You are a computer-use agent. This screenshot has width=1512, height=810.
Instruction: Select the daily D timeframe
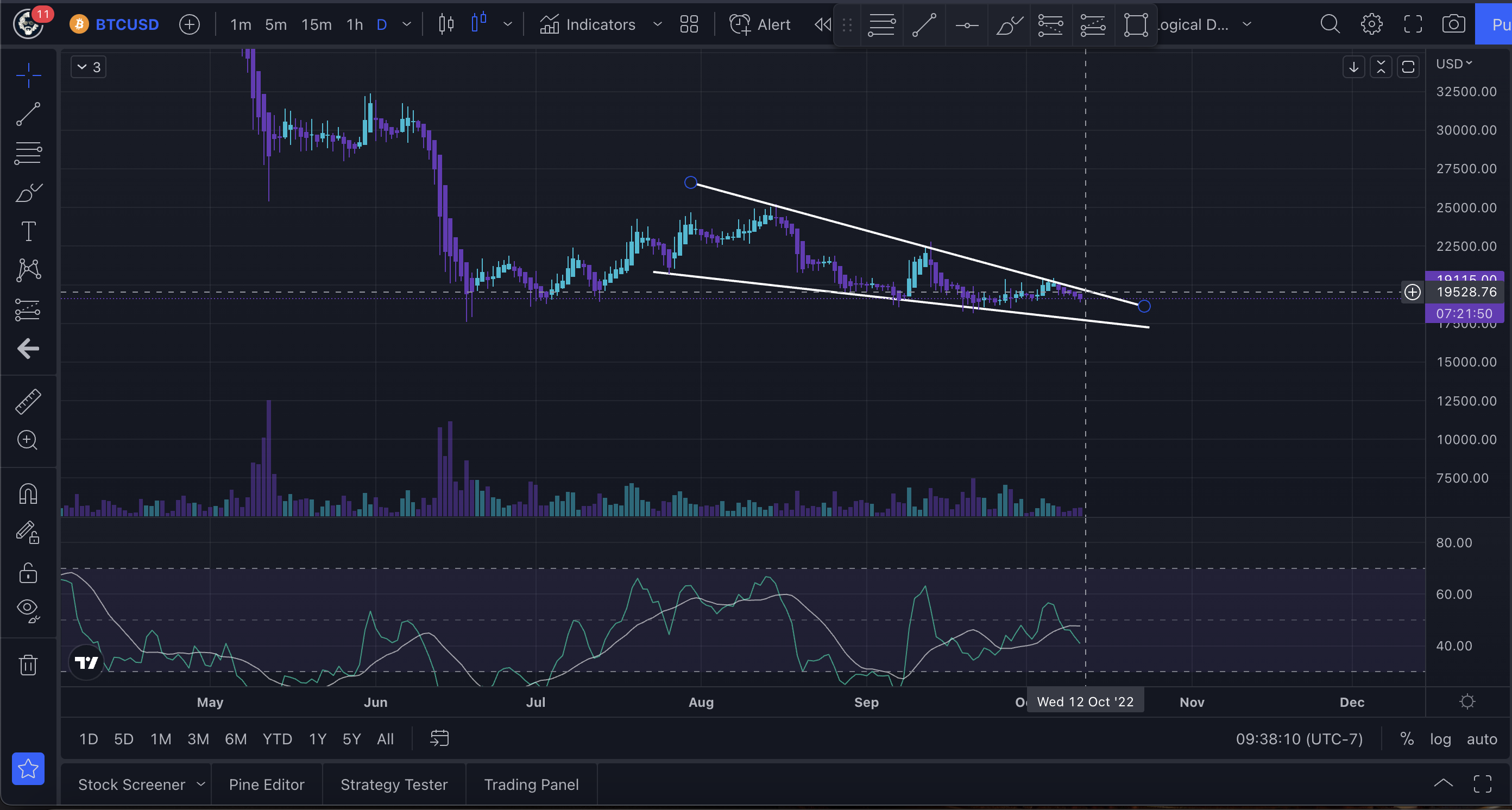[x=381, y=24]
